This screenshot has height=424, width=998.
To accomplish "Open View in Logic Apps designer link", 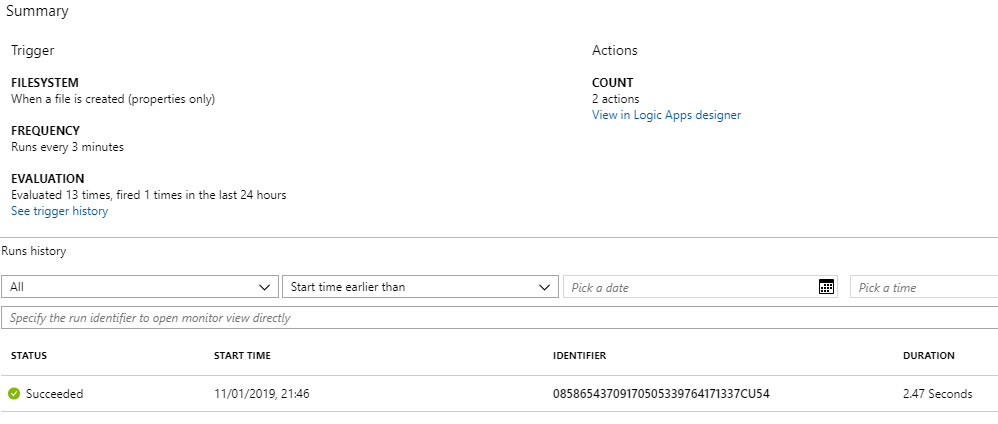I will 666,115.
